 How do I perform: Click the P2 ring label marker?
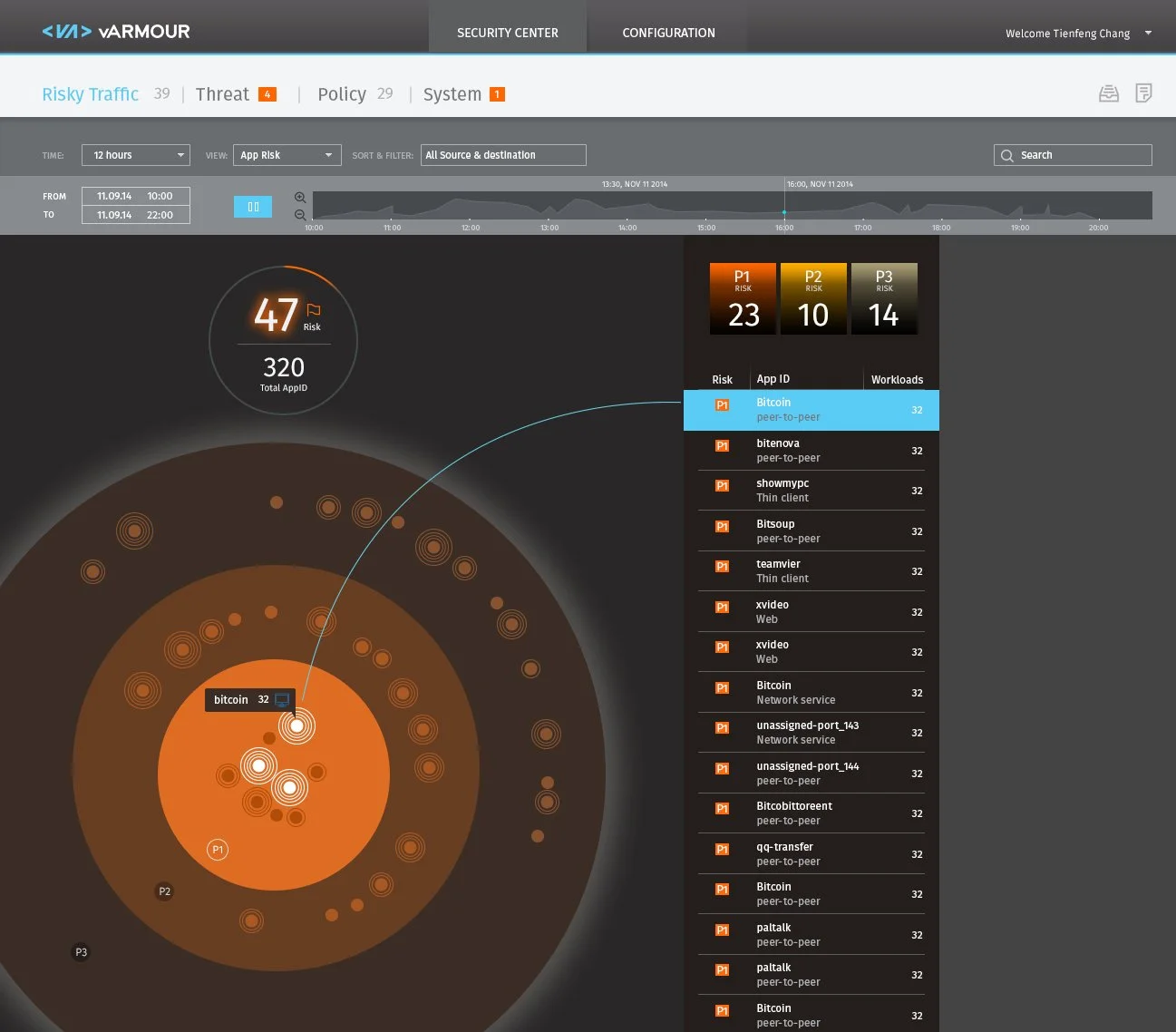(164, 891)
